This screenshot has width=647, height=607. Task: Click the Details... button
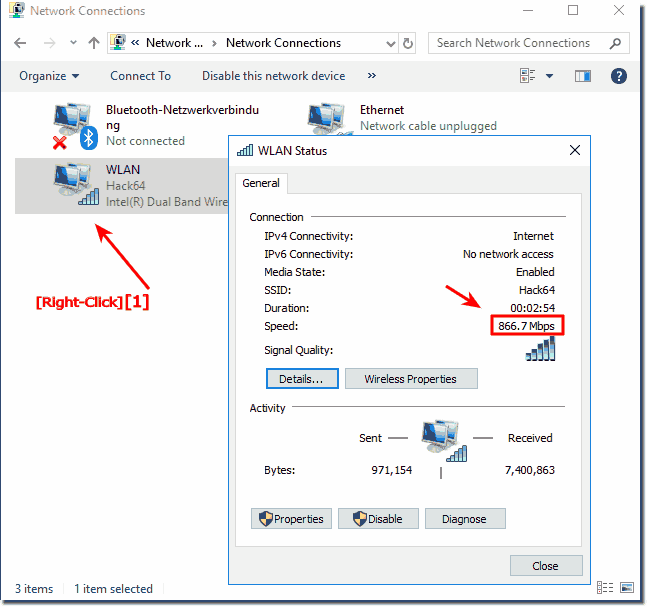[302, 379]
